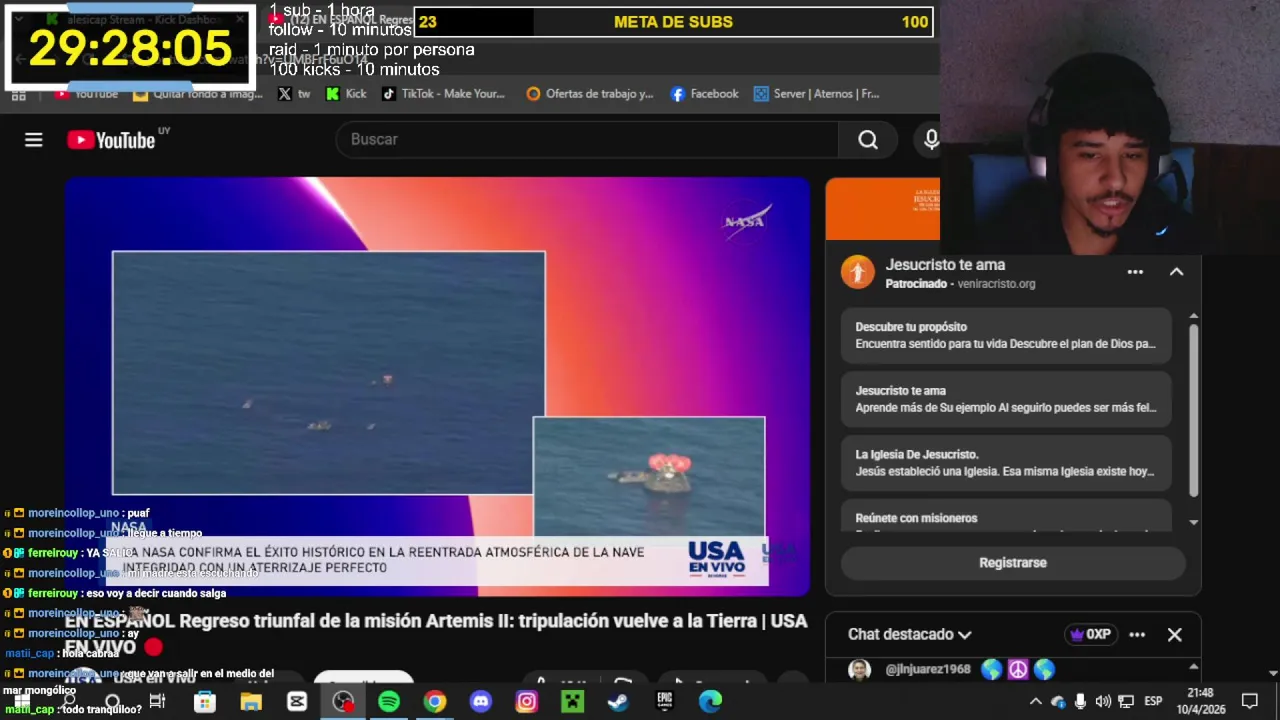Show hidden system tray icons
This screenshot has width=1280, height=720.
click(x=1036, y=702)
